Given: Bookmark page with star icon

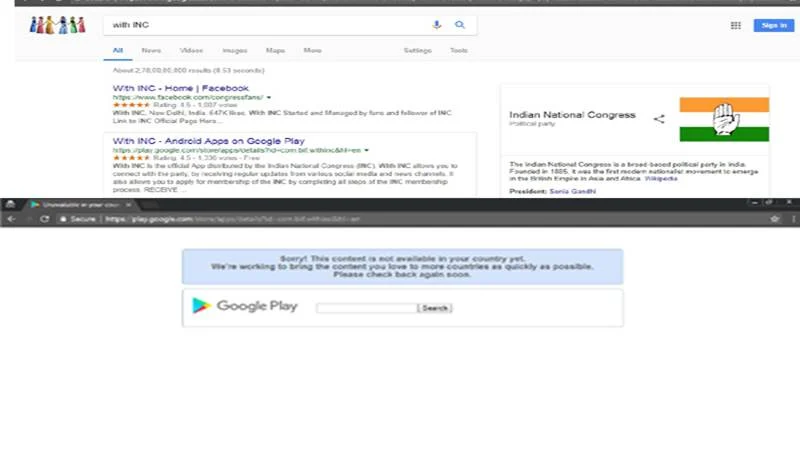Looking at the screenshot, I should [x=774, y=219].
